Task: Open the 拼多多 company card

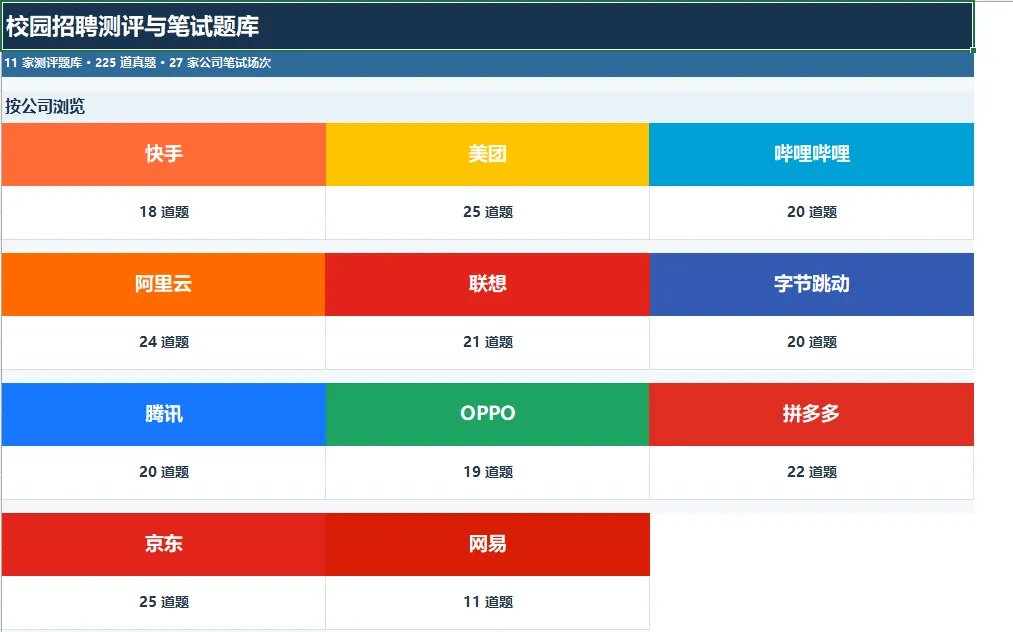Action: (x=811, y=414)
